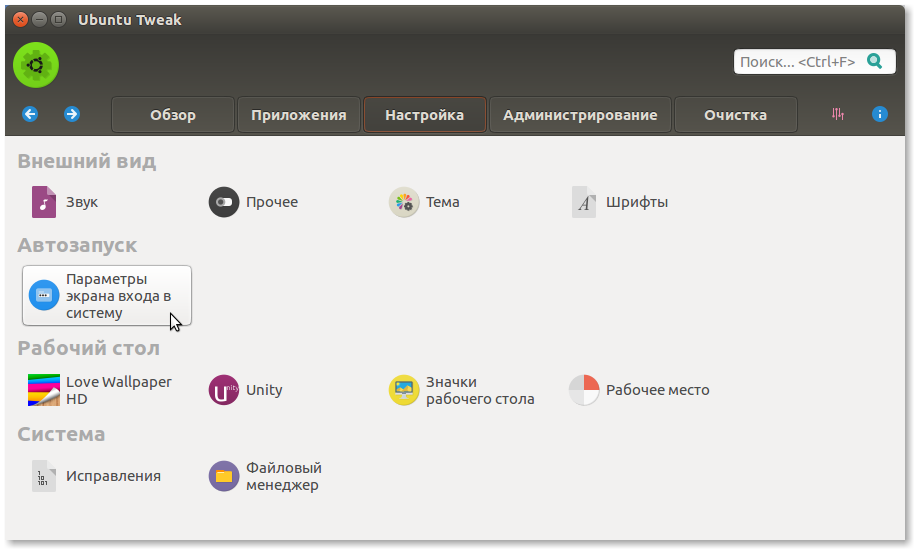The height and width of the screenshot is (549, 914).
Task: Go forward with the right arrow button
Action: (72, 114)
